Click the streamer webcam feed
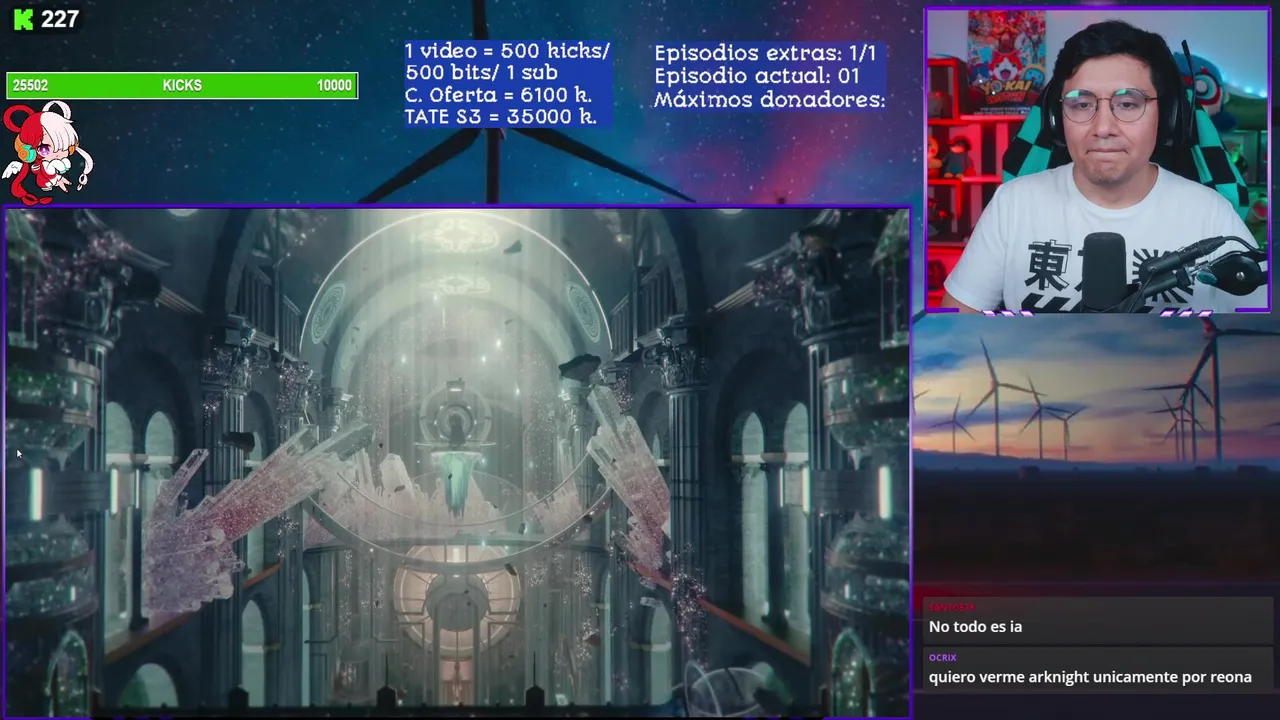The image size is (1280, 720). (1097, 160)
